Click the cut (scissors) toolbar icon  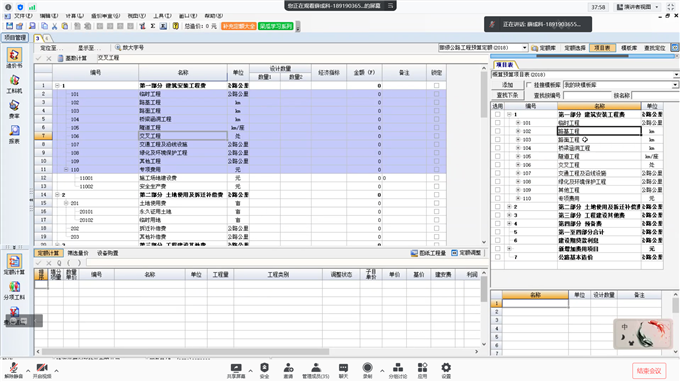[x=55, y=26]
